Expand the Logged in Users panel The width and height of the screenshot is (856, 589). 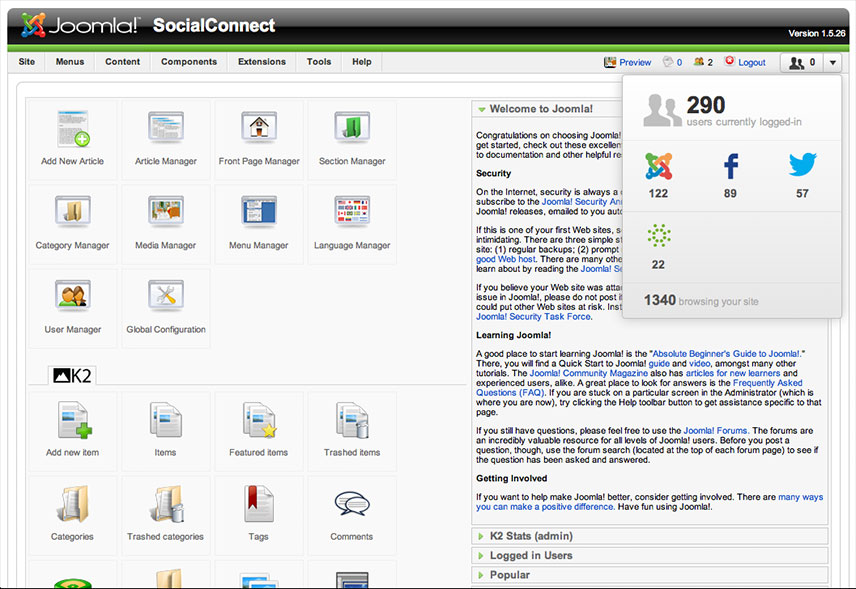point(481,556)
